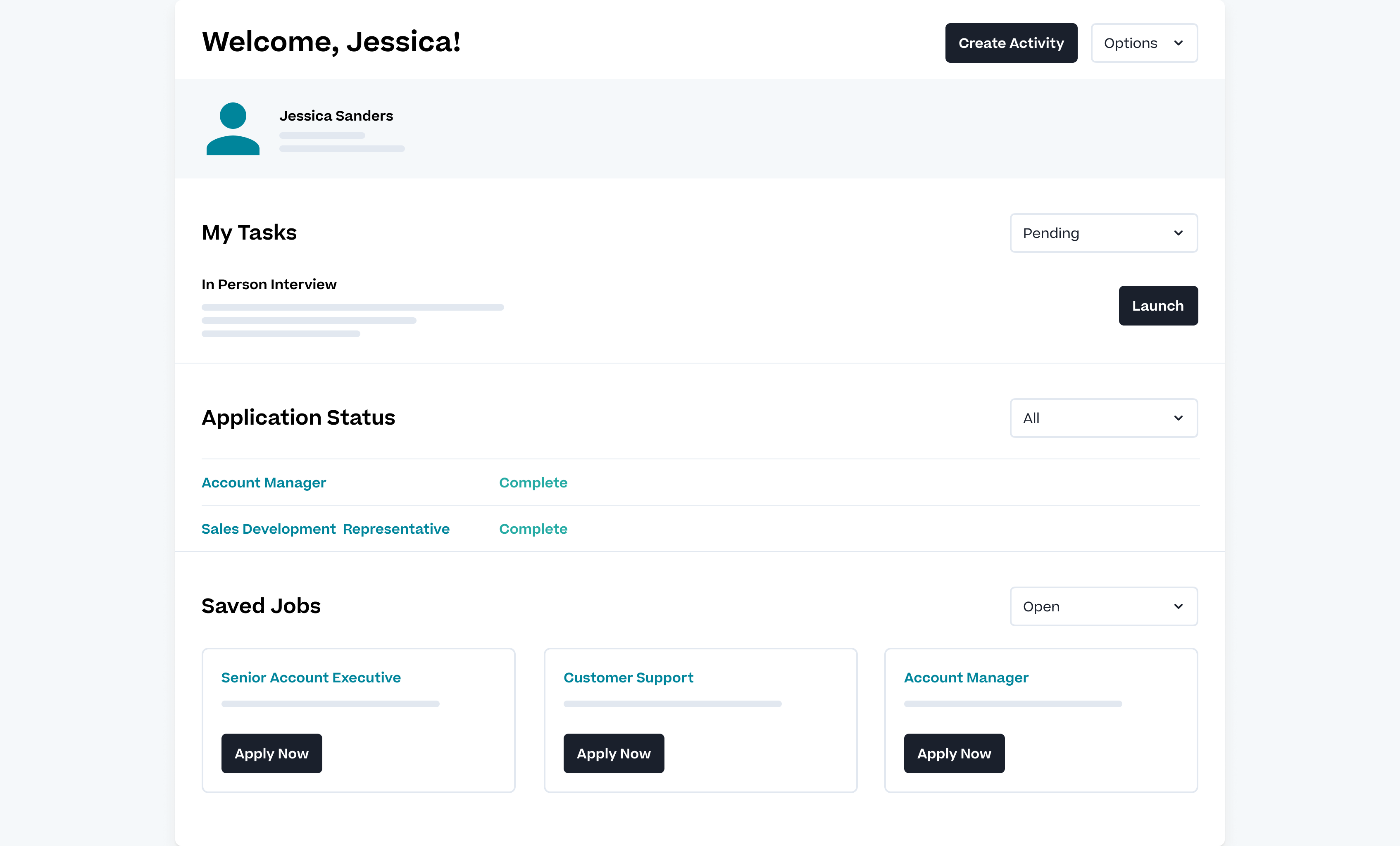Open the Customer Support saved job
Screen dimensions: 1400x846
pos(629,677)
